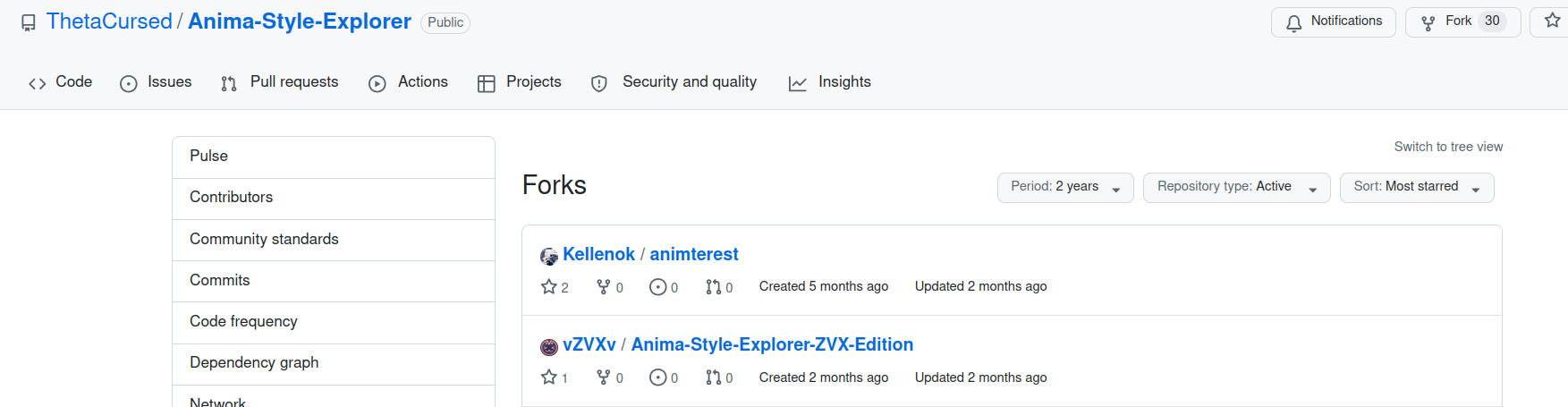
Task: Click 'Created 5 months ago' text
Action: click(x=824, y=286)
